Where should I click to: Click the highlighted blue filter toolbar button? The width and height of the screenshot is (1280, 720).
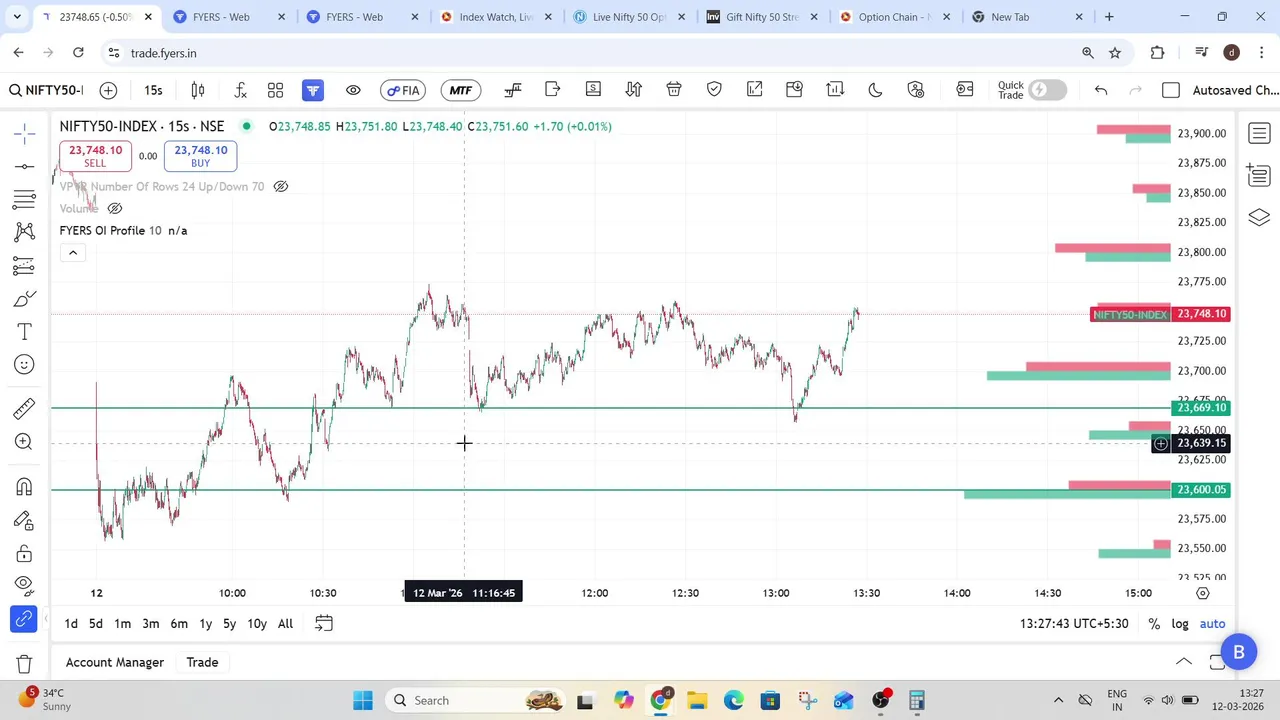coord(313,90)
